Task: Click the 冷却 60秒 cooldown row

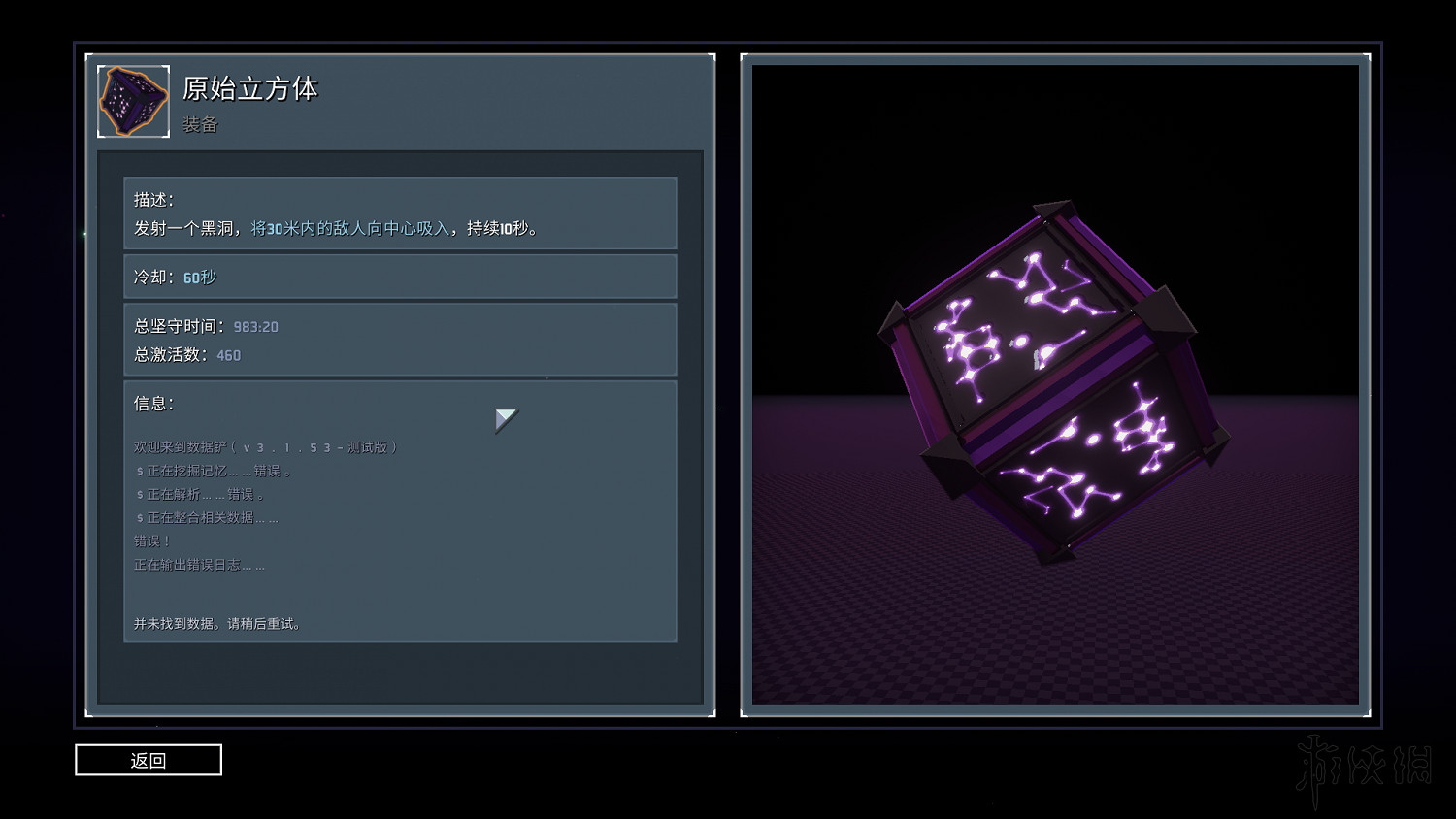Action: click(x=400, y=277)
